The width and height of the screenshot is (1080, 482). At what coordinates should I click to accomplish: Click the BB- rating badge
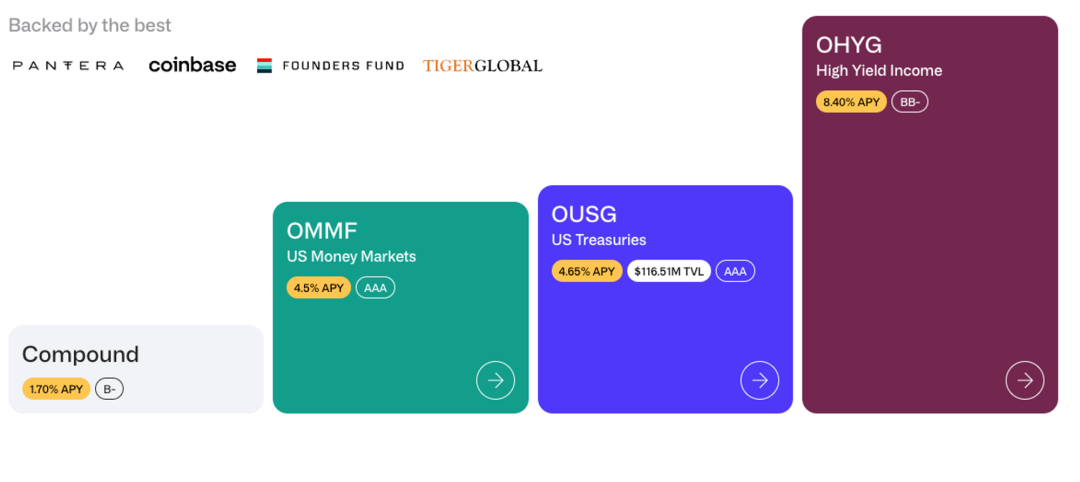[x=909, y=102]
